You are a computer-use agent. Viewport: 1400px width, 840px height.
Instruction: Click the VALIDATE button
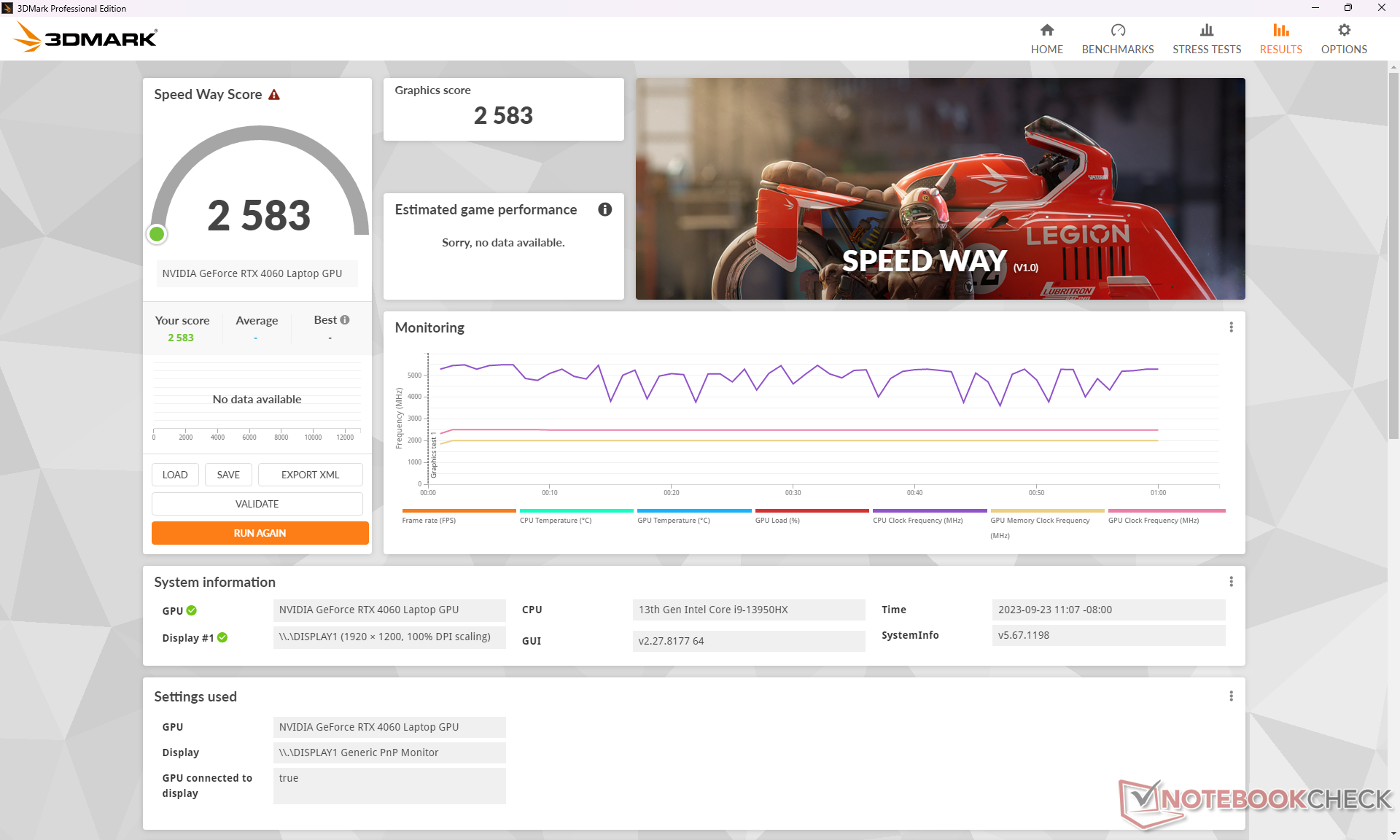coord(257,504)
